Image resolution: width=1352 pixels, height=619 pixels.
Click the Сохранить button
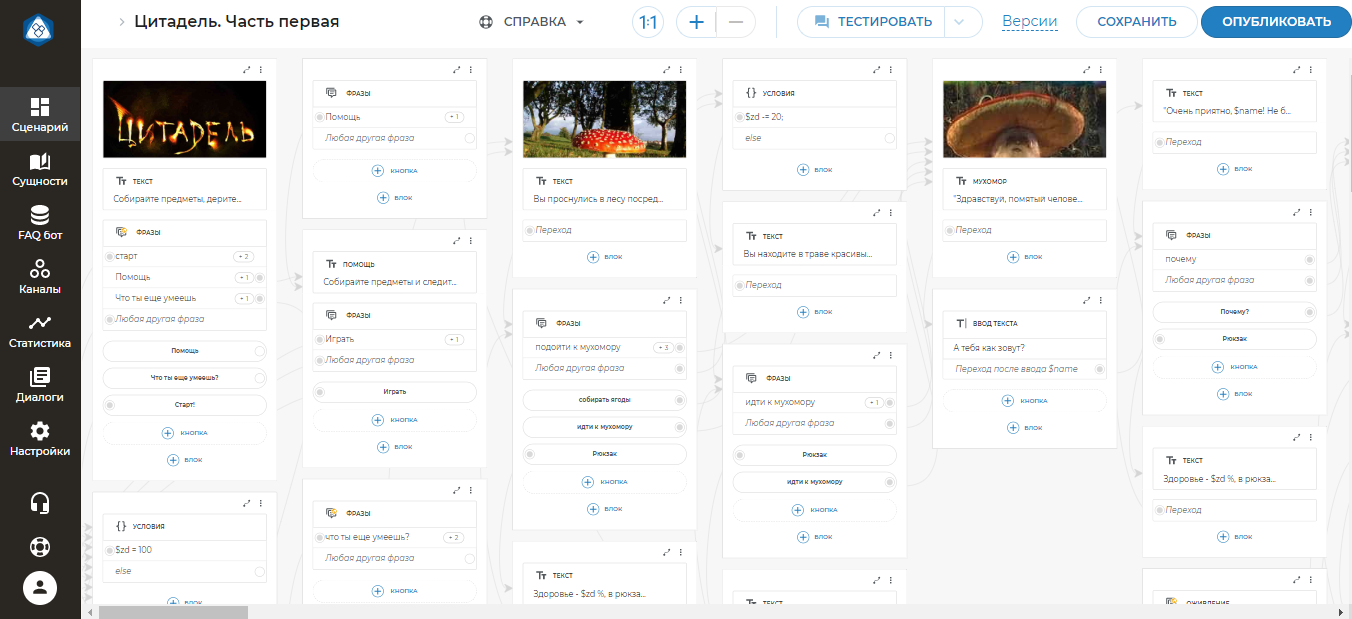(1136, 22)
